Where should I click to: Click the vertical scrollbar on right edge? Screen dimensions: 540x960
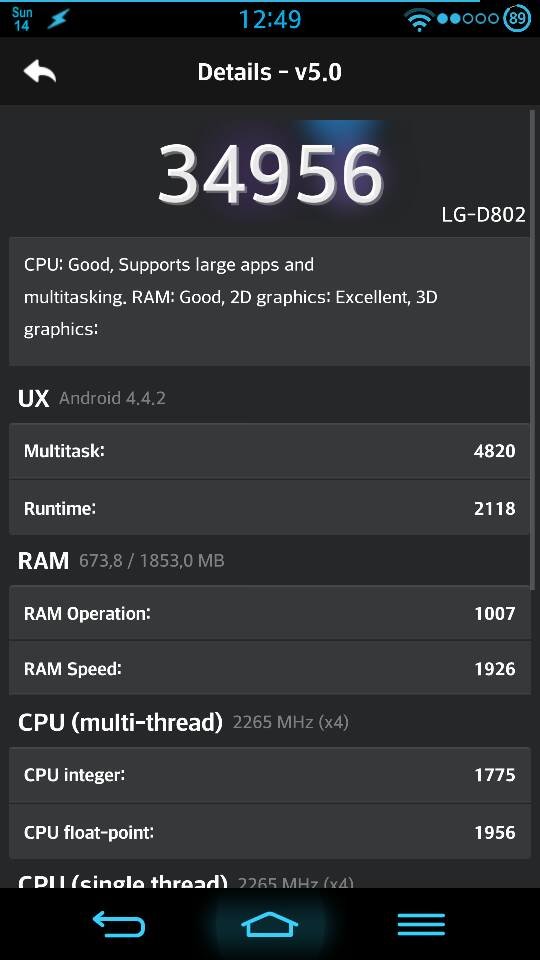(533, 349)
